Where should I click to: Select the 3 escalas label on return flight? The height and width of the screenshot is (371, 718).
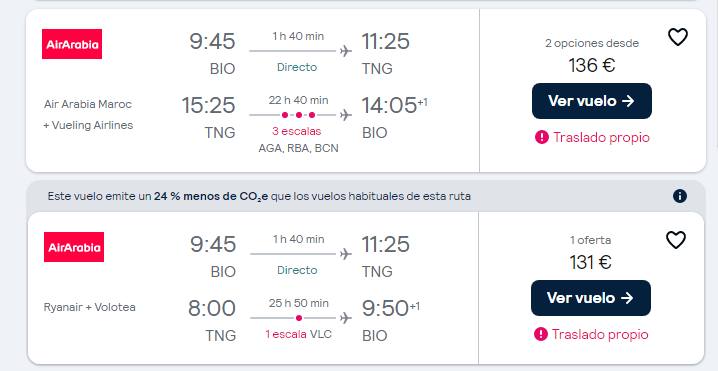(297, 131)
